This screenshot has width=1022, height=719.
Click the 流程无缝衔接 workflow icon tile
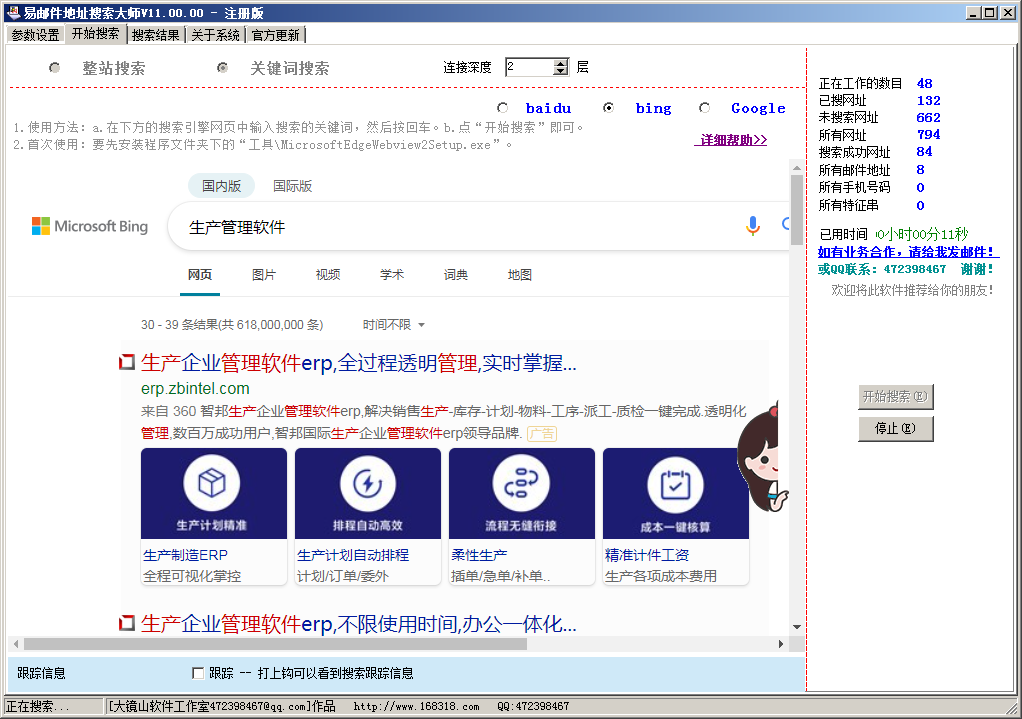tap(521, 493)
